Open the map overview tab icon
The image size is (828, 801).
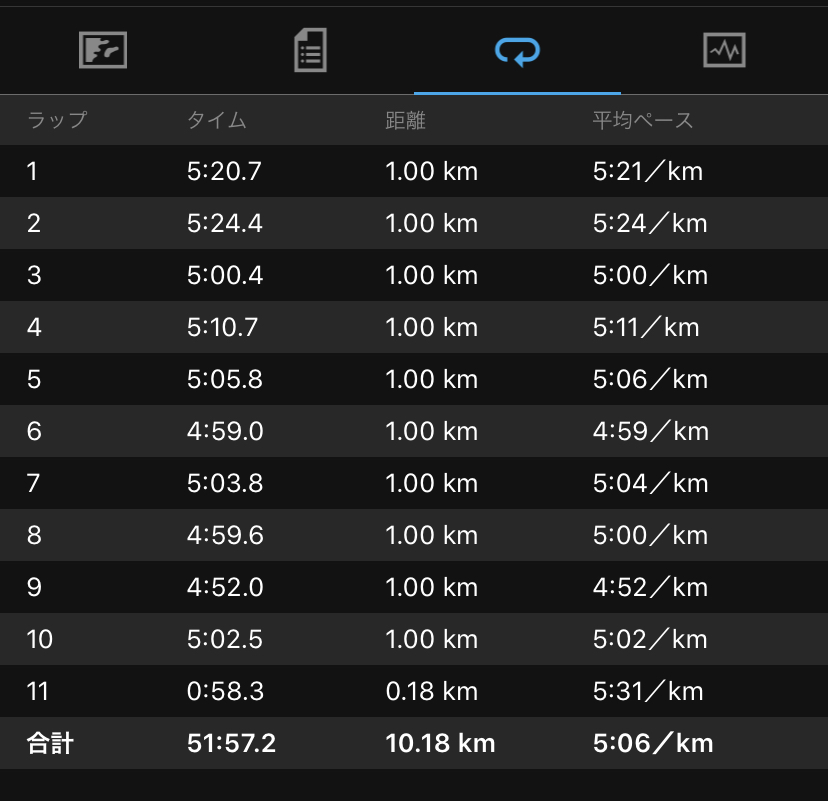click(103, 50)
